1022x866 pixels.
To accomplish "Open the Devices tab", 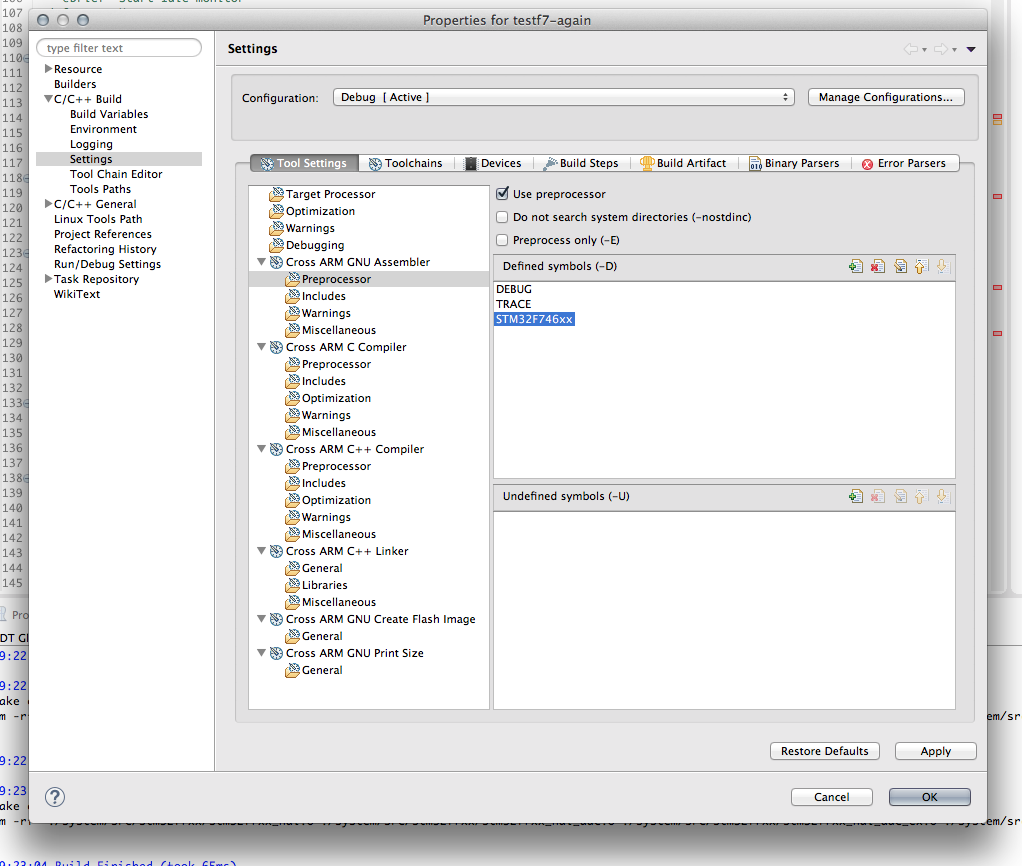I will click(493, 164).
